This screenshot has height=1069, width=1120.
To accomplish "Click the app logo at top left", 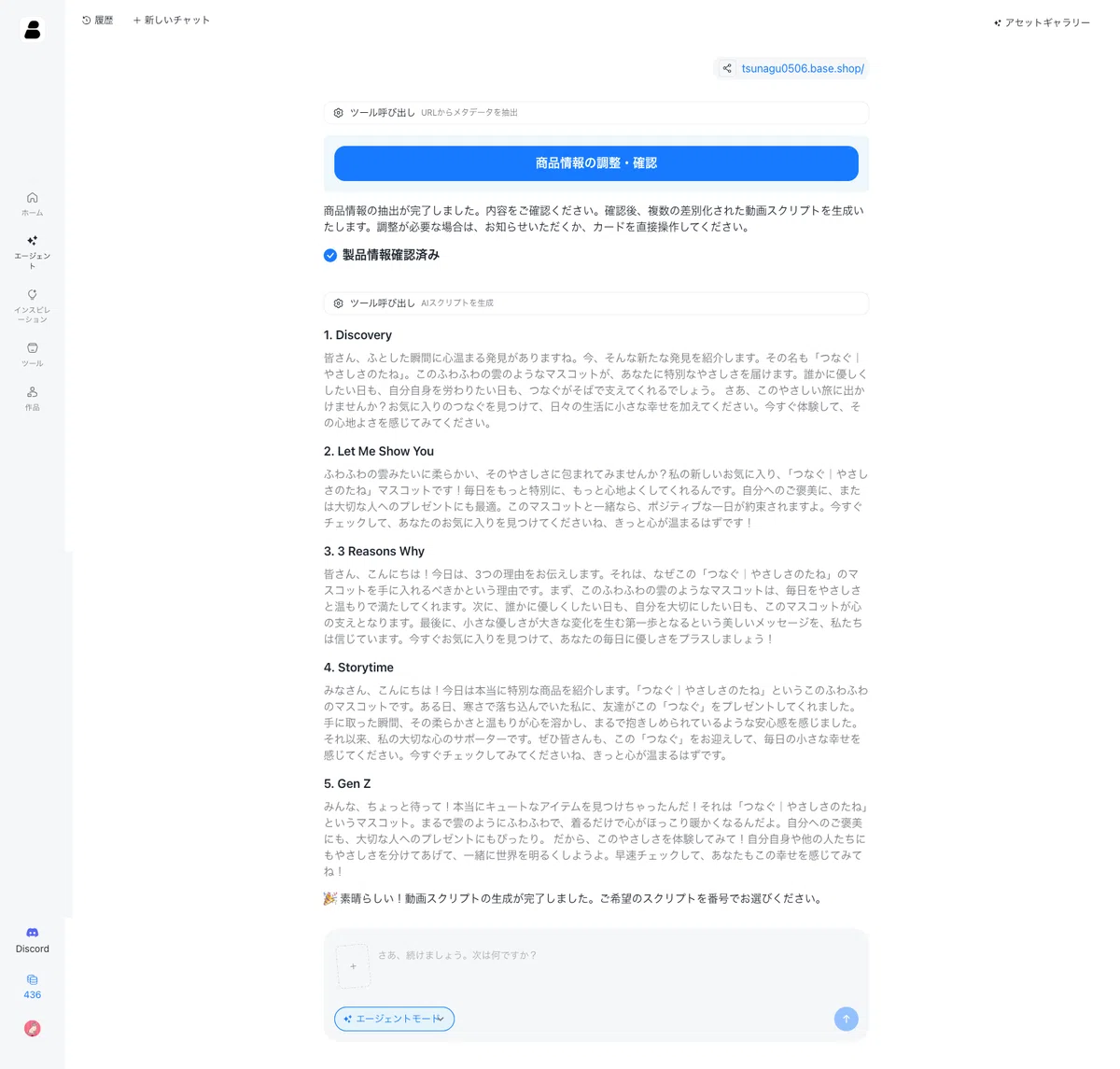I will 33,30.
